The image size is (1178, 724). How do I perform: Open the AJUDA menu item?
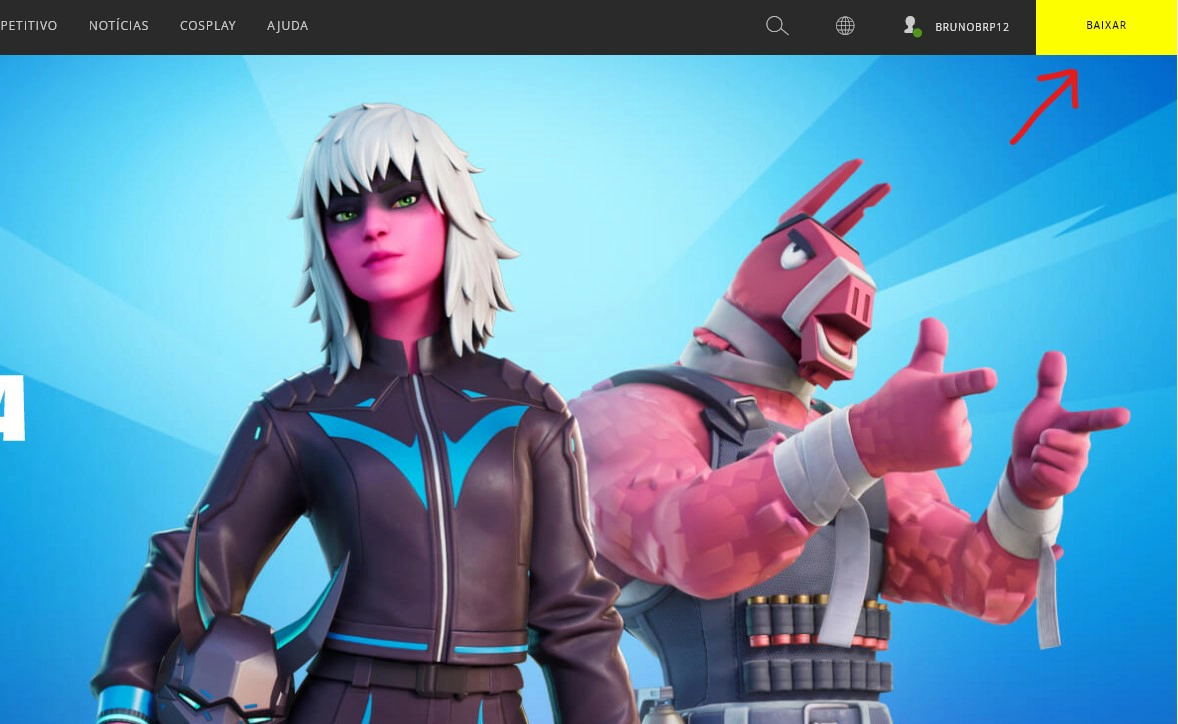pos(287,26)
